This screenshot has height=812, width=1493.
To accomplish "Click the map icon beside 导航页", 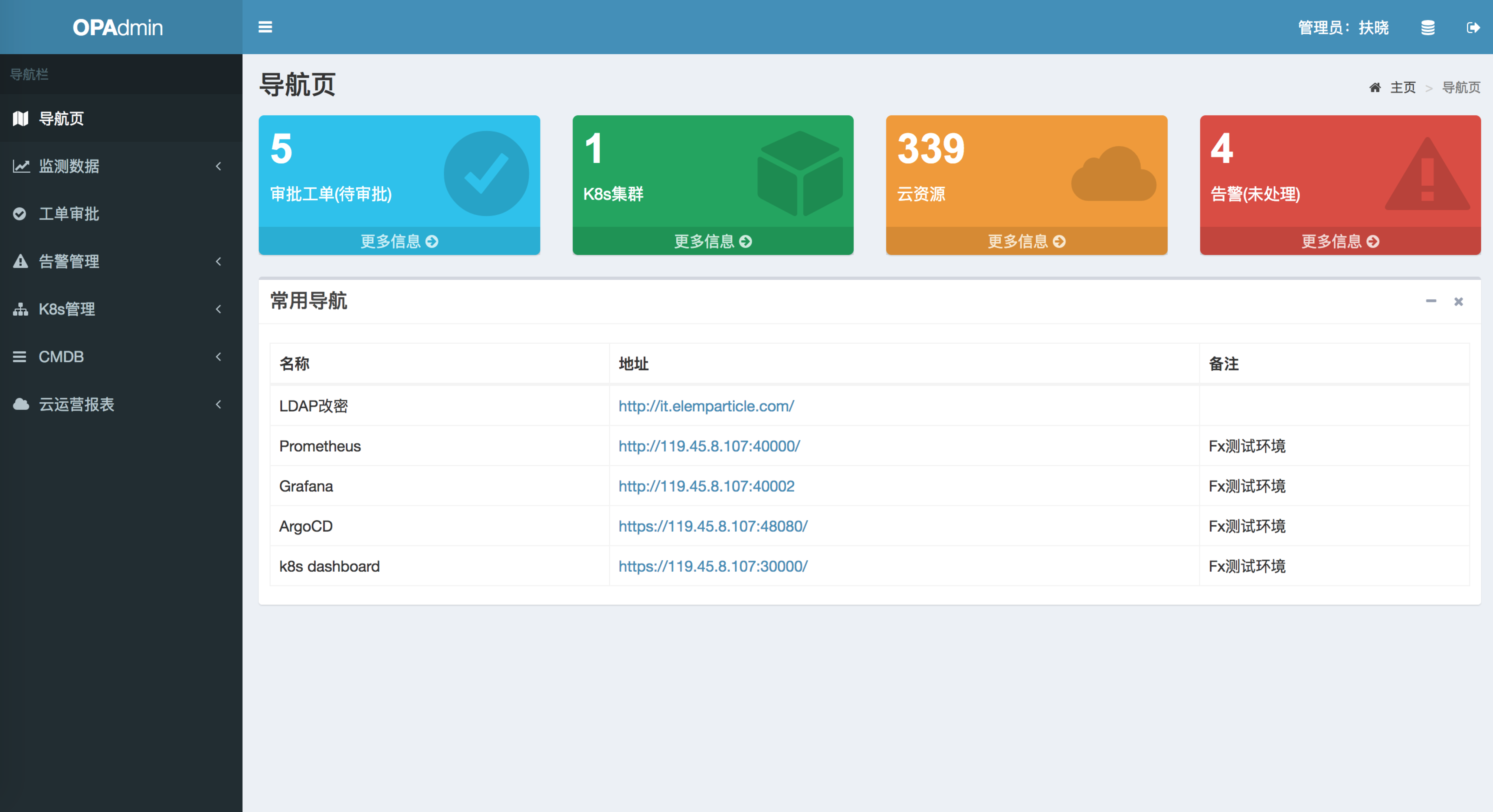I will coord(20,118).
